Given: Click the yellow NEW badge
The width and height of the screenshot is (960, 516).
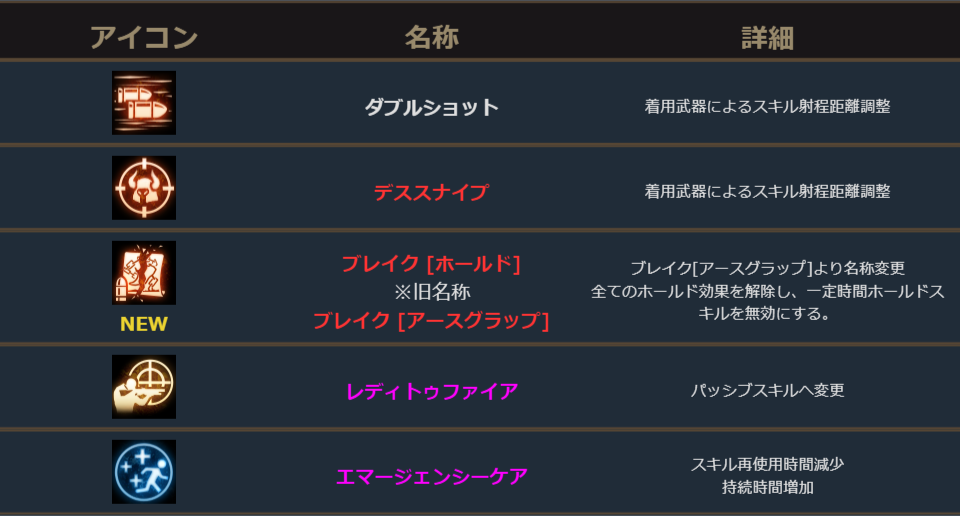Looking at the screenshot, I should point(144,324).
